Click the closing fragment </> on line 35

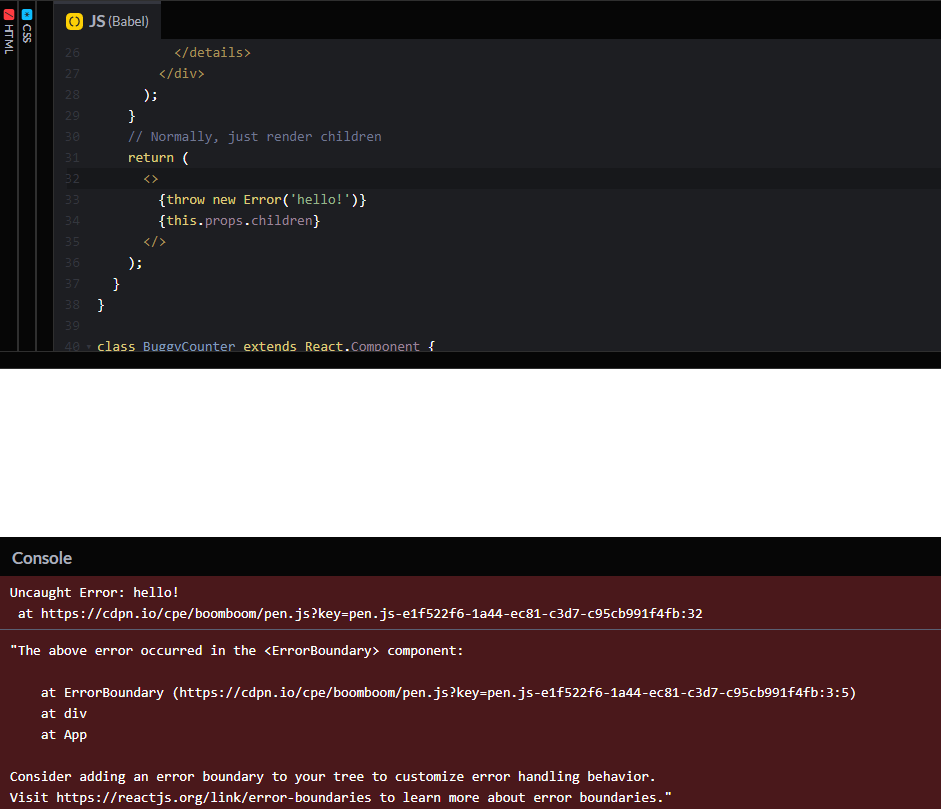point(154,242)
